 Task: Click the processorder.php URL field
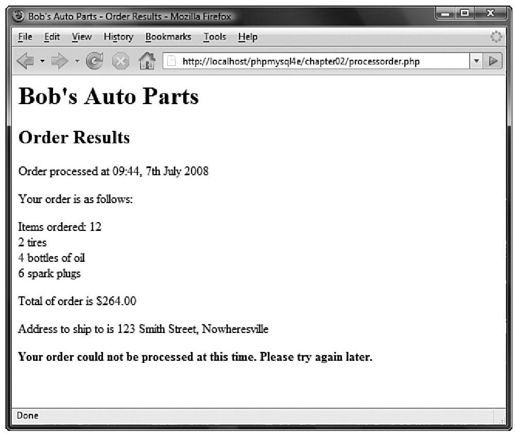coord(316,61)
